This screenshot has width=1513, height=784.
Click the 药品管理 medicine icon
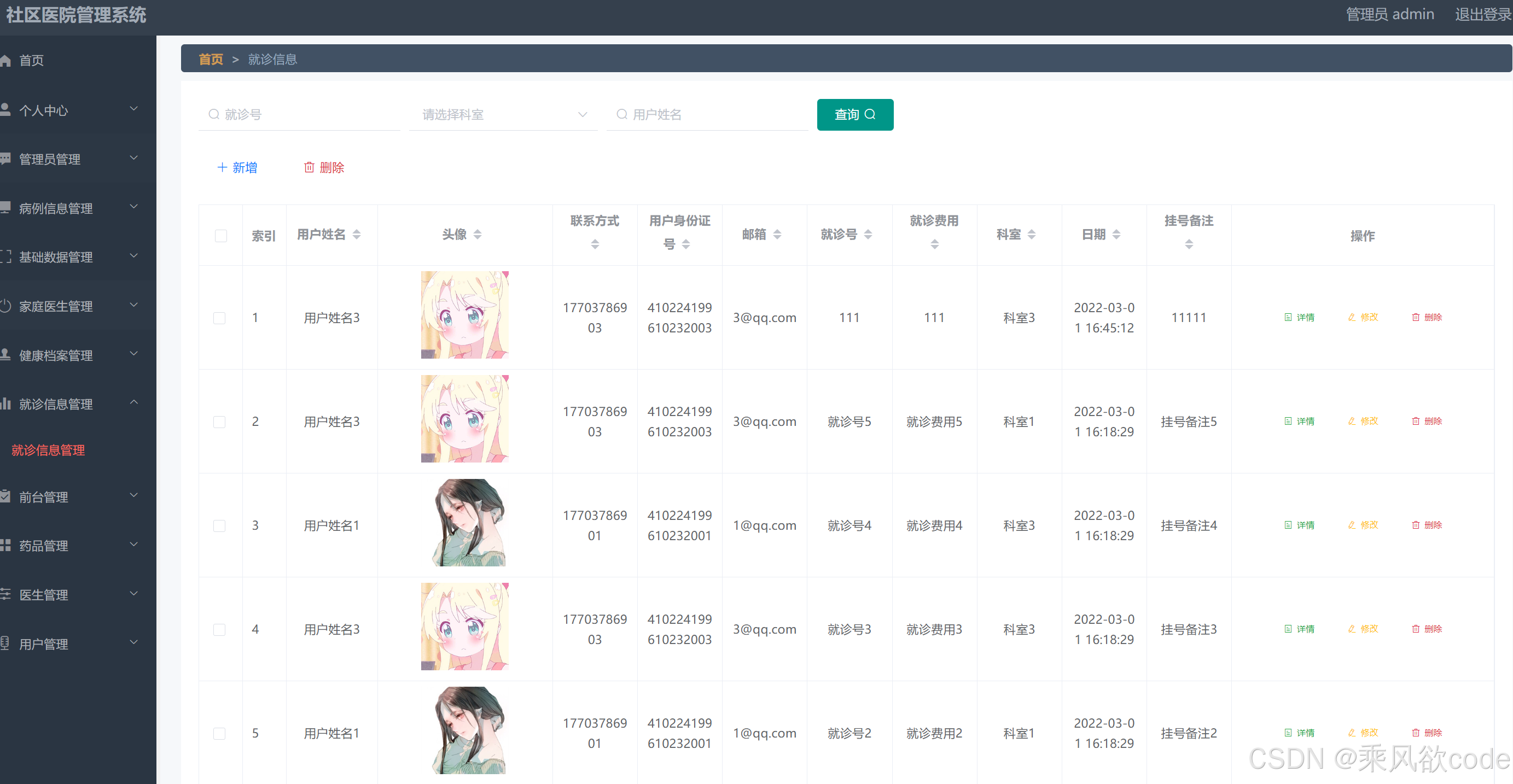coord(6,545)
